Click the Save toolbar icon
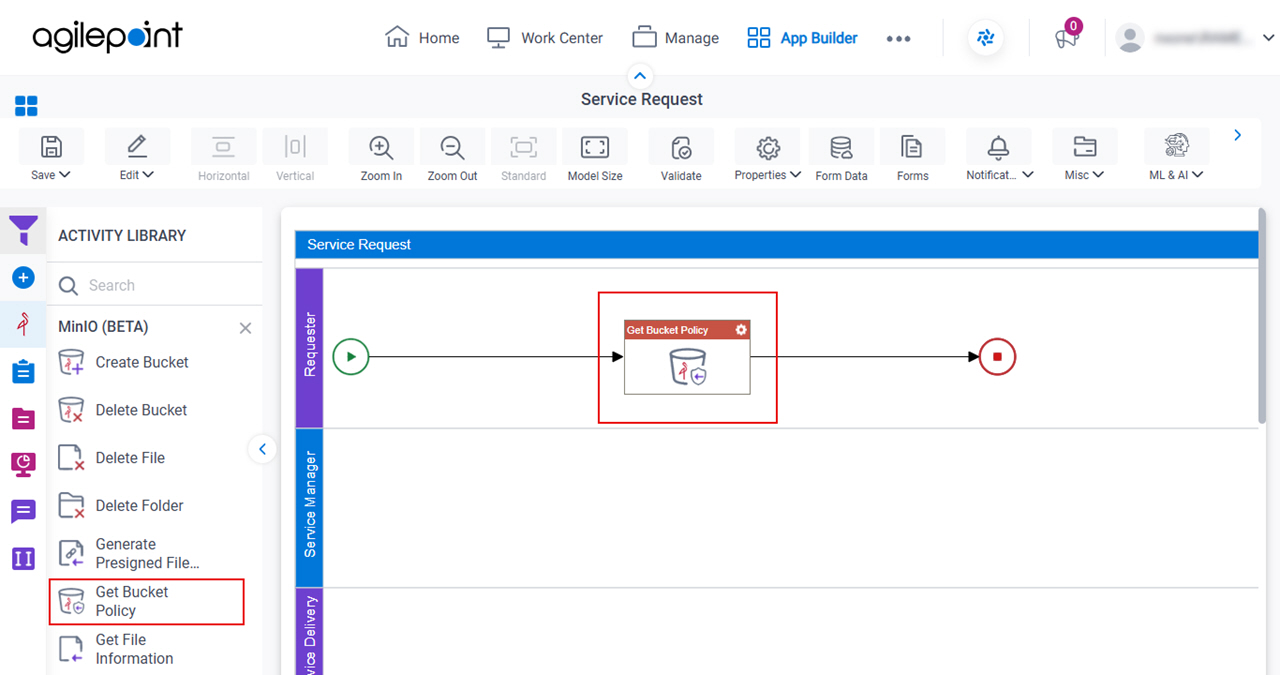The image size is (1280, 675). 50,147
